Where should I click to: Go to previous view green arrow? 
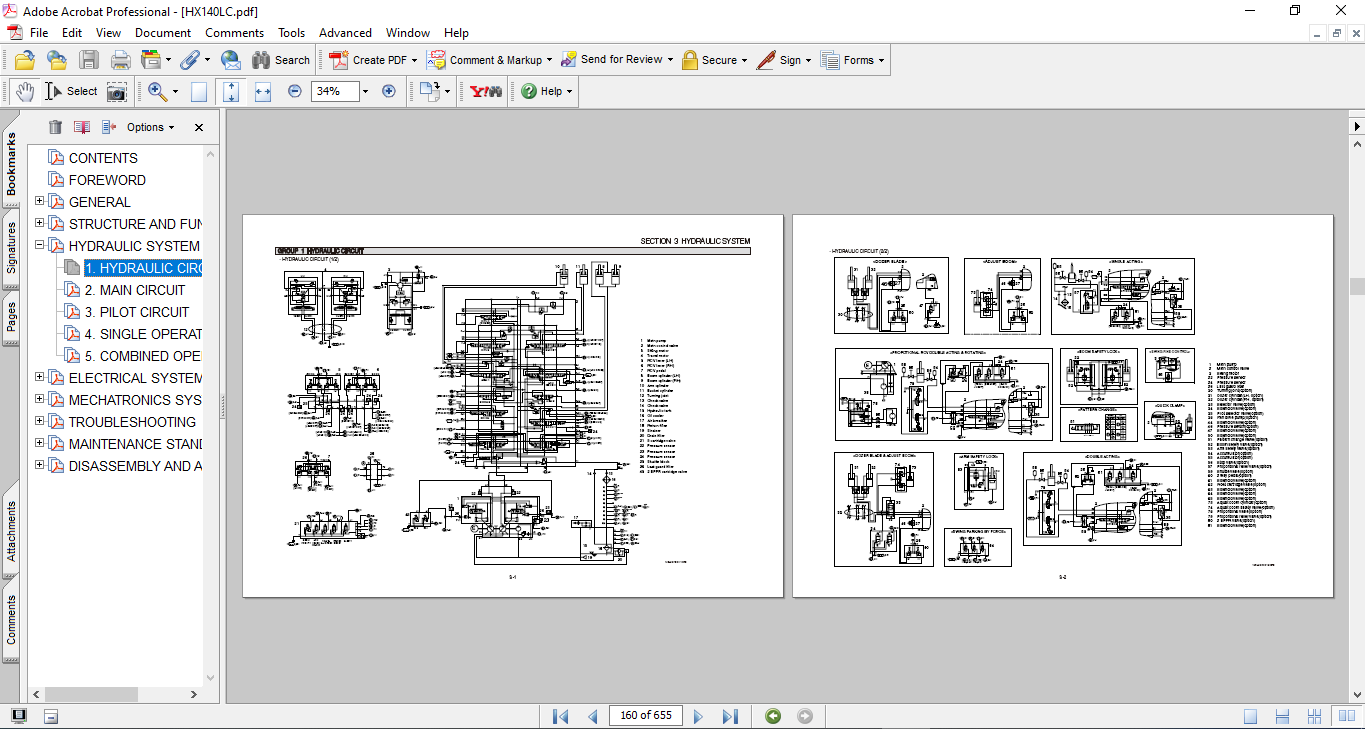[x=773, y=716]
